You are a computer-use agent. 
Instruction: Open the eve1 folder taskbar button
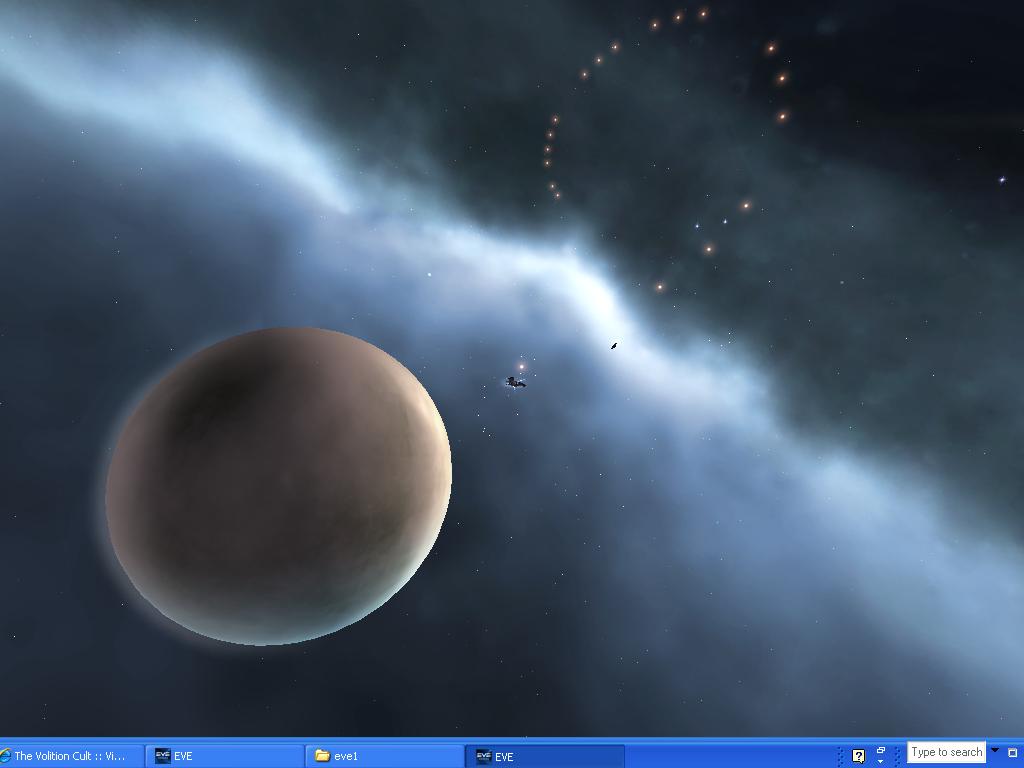pos(384,756)
